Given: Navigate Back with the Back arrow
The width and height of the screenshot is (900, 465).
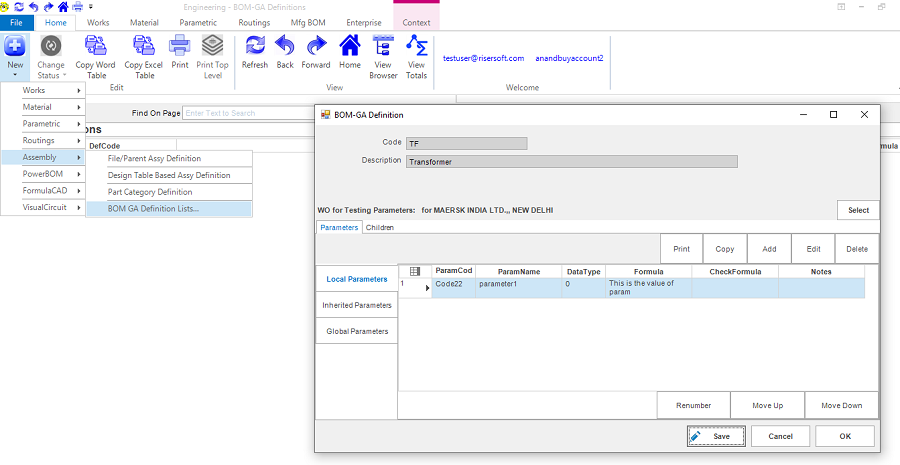Looking at the screenshot, I should click(x=285, y=46).
